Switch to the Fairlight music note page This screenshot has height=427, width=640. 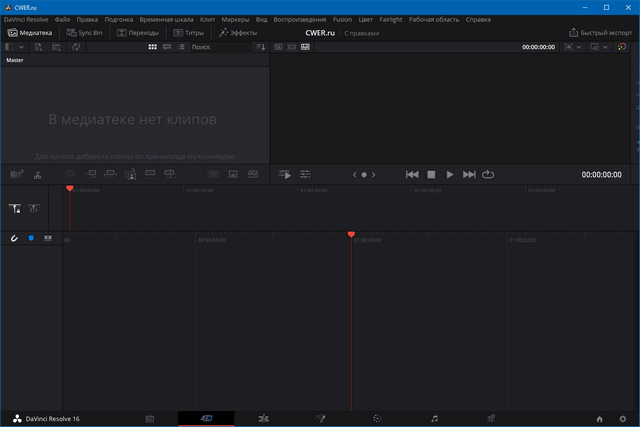[x=434, y=418]
